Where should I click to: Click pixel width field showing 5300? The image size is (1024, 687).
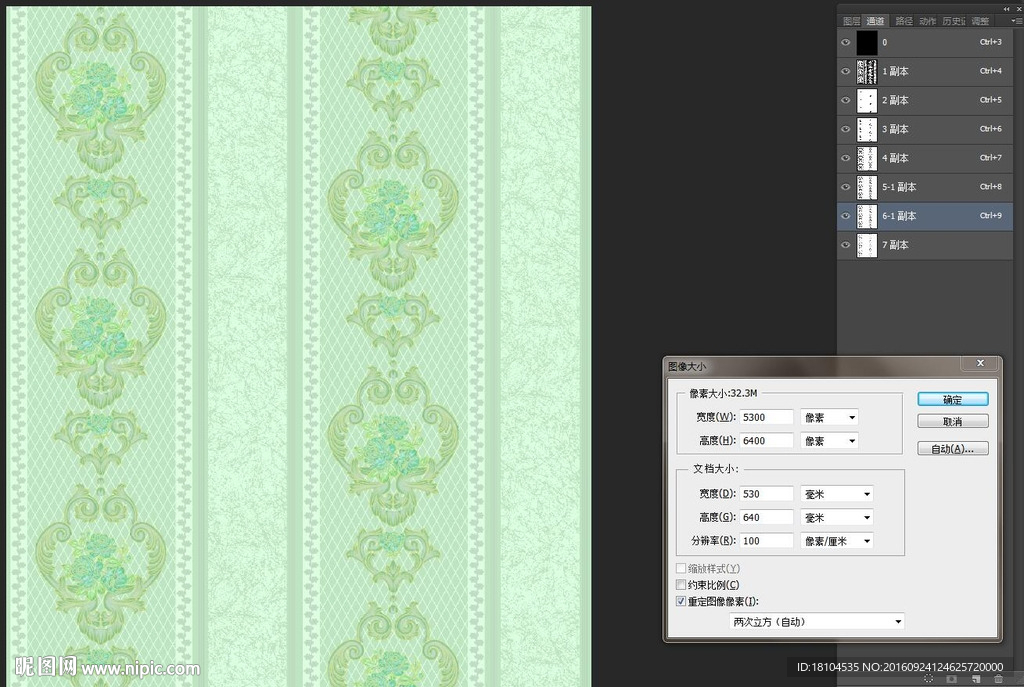766,417
